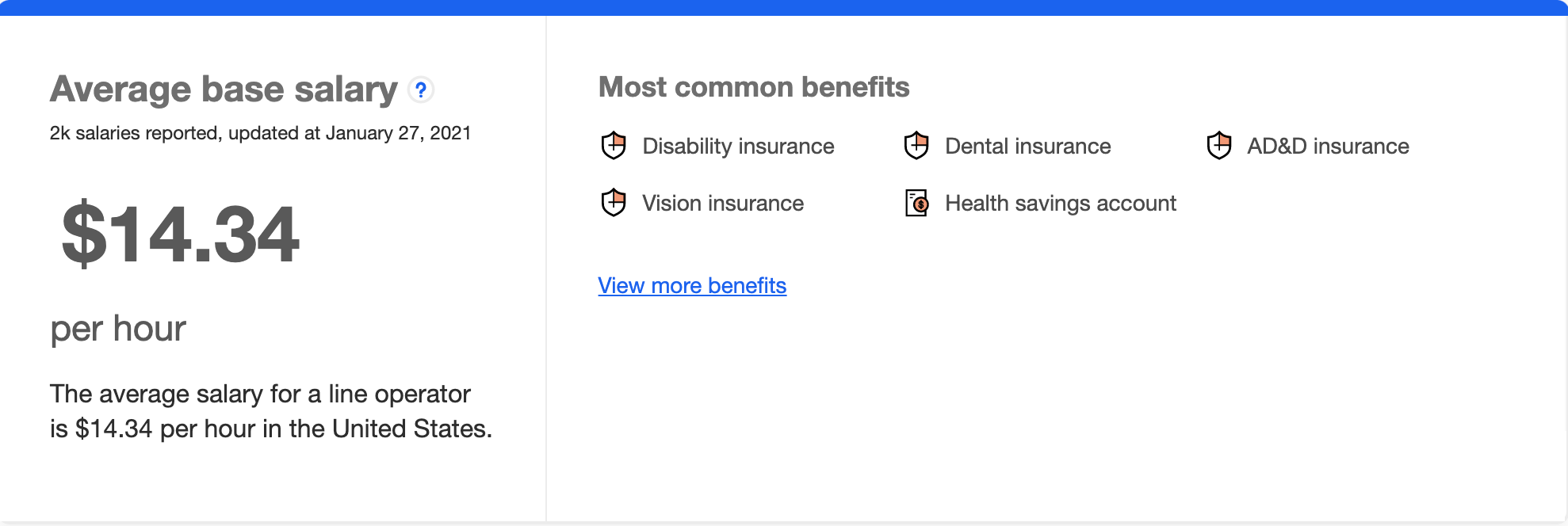The image size is (1568, 526).
Task: Click the Vision insurance shield icon
Action: pos(614,203)
